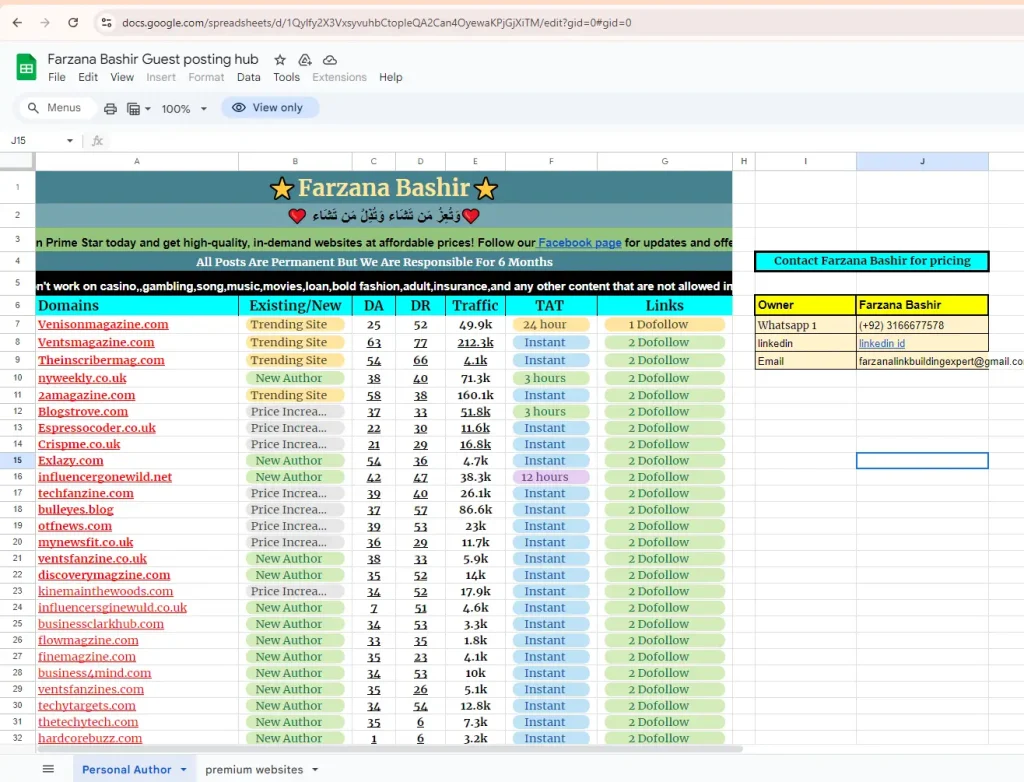
Task: Open the Help menu
Action: 391,77
